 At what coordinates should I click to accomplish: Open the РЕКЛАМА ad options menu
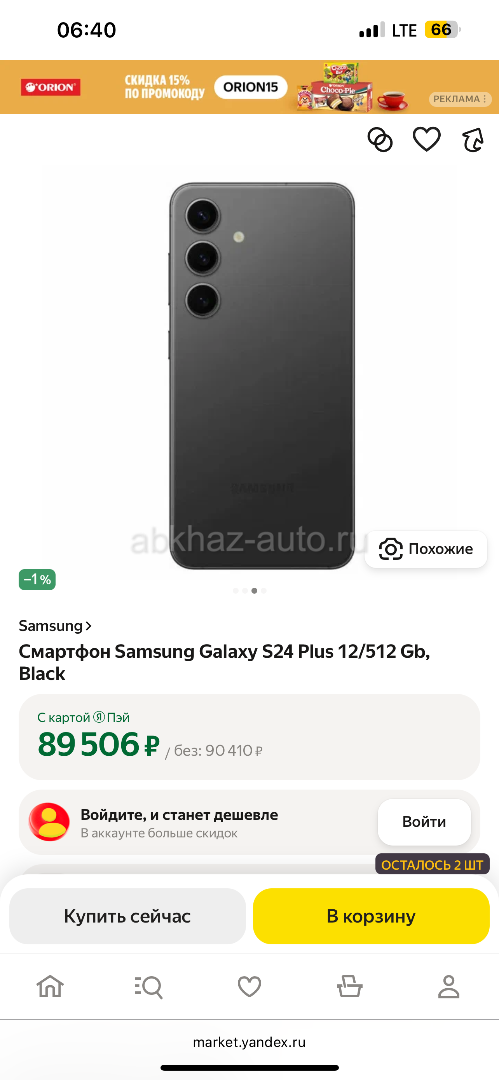pos(460,99)
